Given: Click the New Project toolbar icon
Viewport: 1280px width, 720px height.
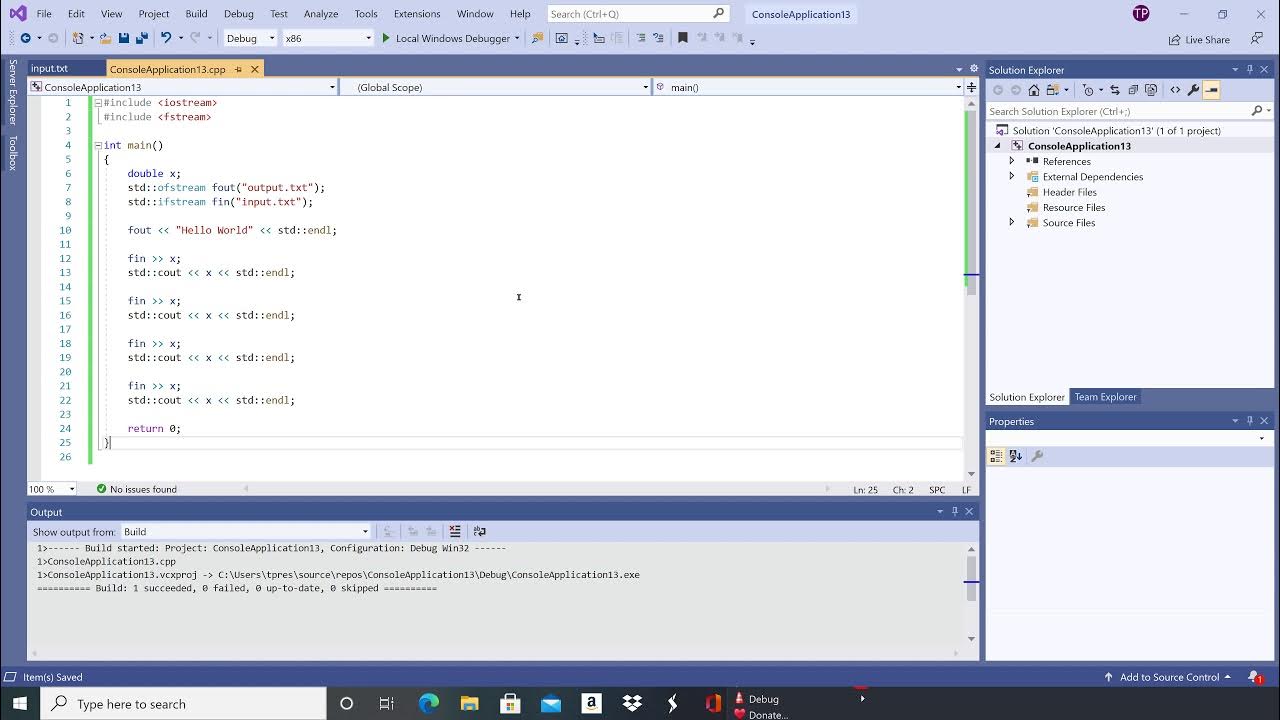Looking at the screenshot, I should 78,38.
